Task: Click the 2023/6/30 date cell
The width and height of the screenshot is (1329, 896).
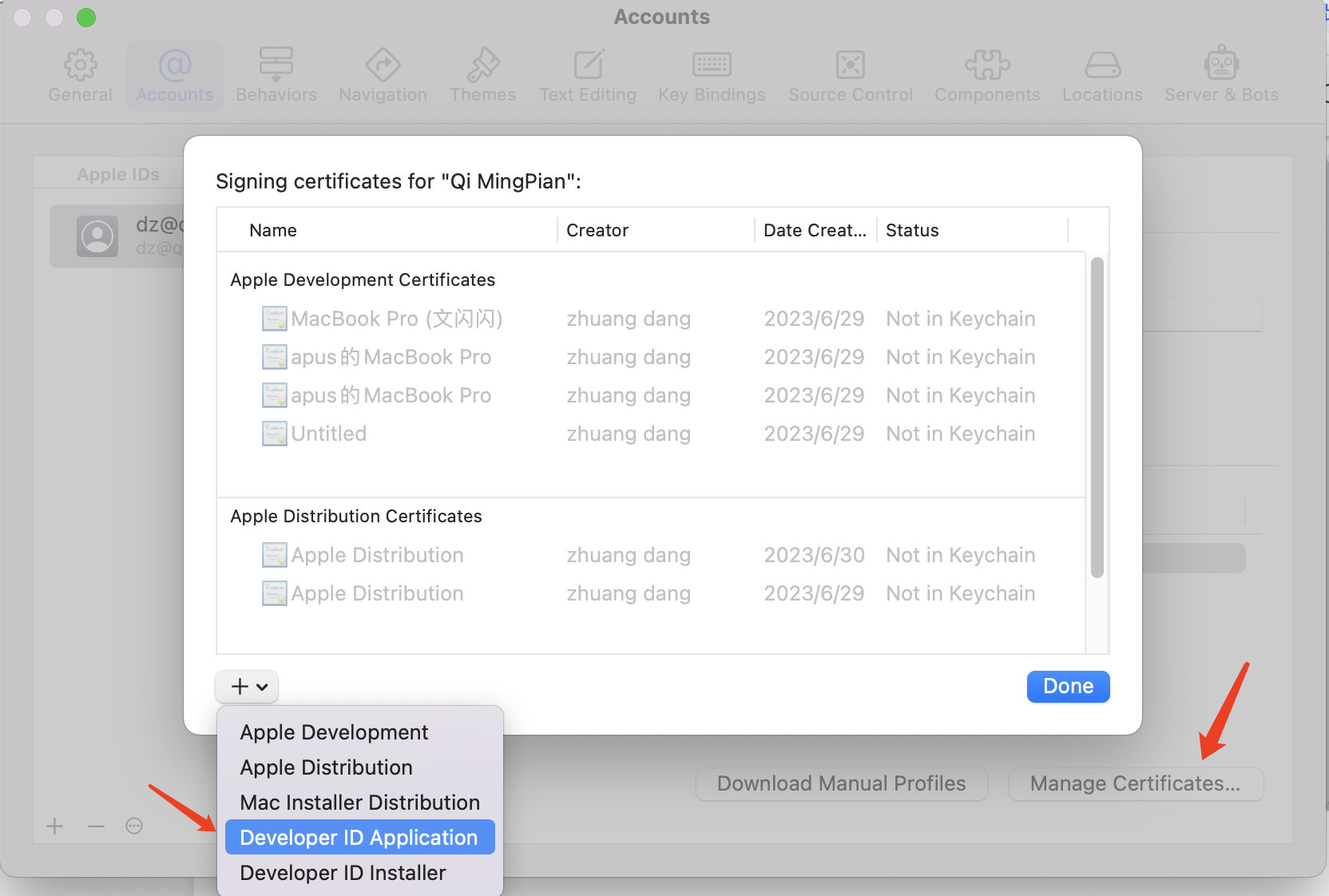Action: (814, 555)
